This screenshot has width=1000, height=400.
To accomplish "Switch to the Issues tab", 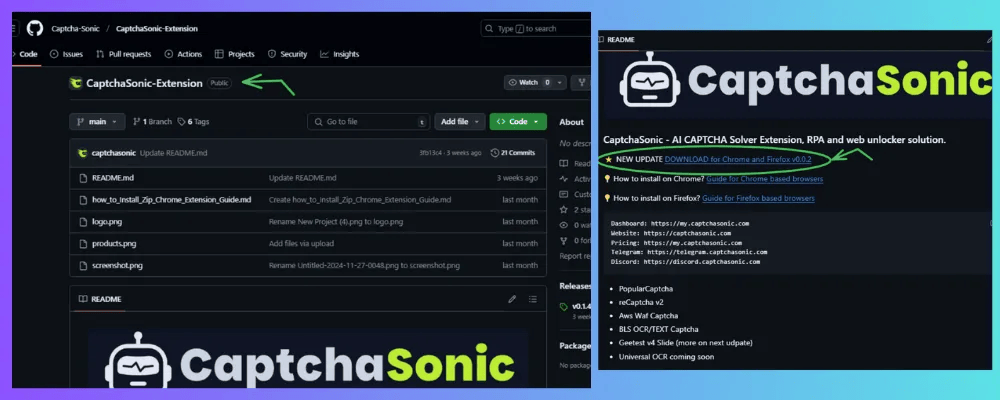I will [x=66, y=54].
